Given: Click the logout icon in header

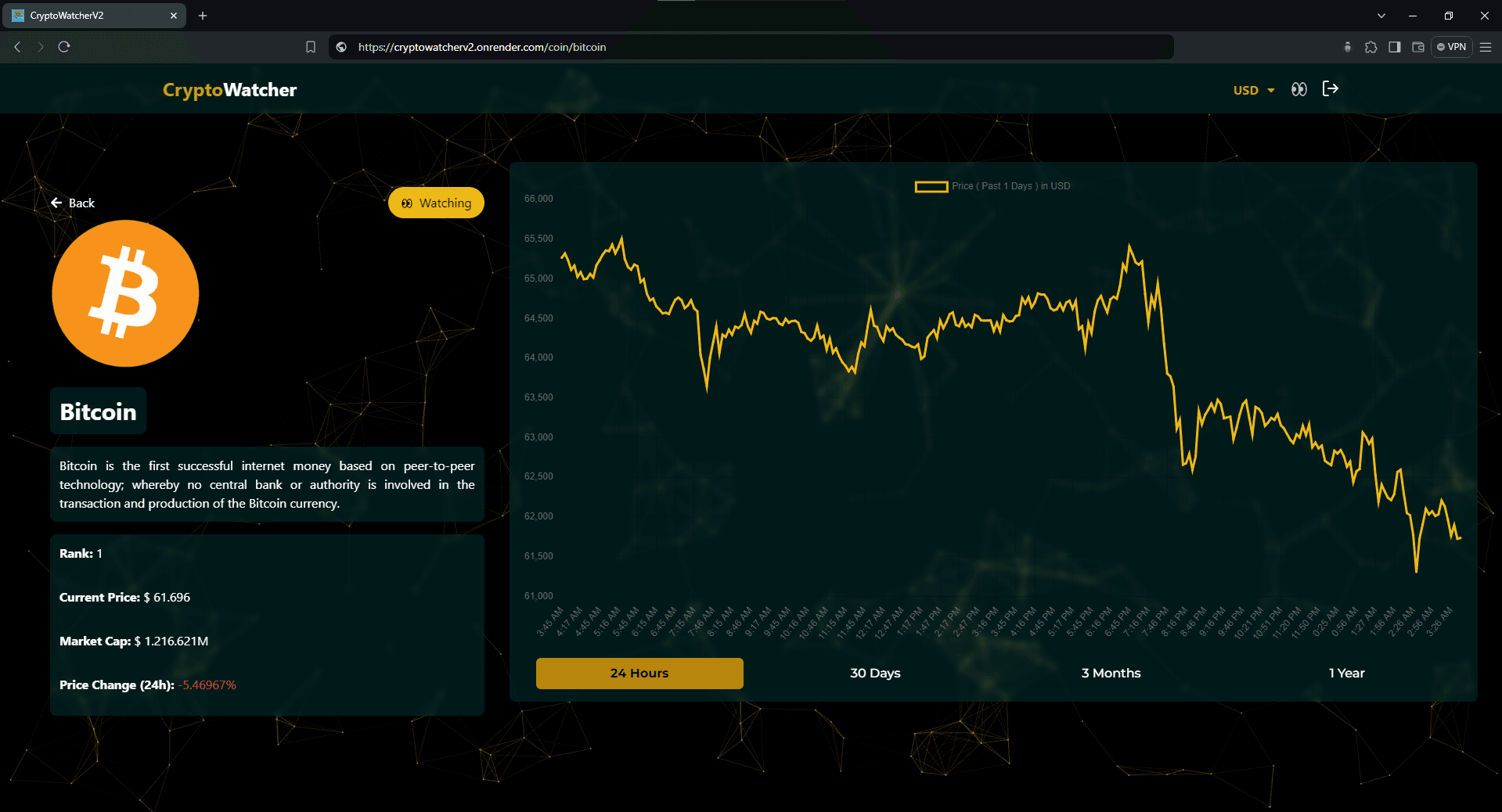Looking at the screenshot, I should pyautogui.click(x=1330, y=88).
